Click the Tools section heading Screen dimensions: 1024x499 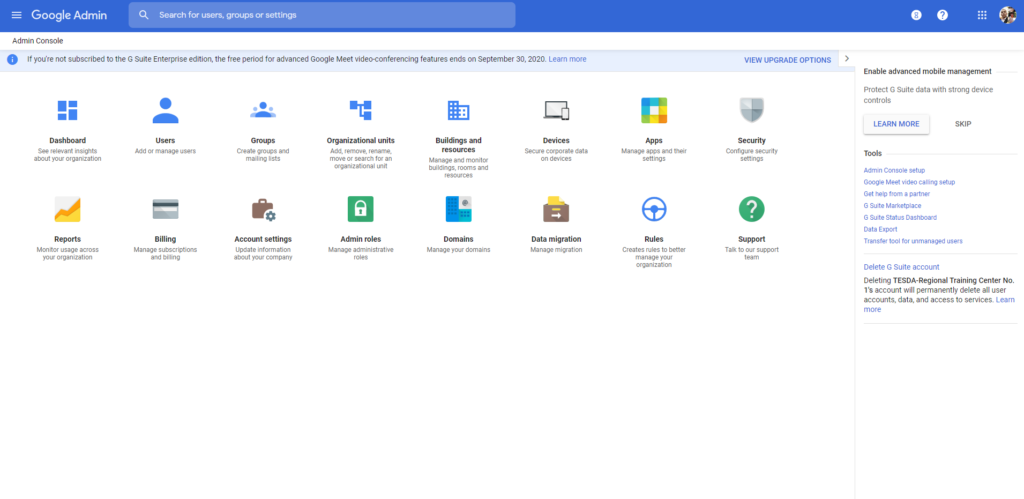872,153
